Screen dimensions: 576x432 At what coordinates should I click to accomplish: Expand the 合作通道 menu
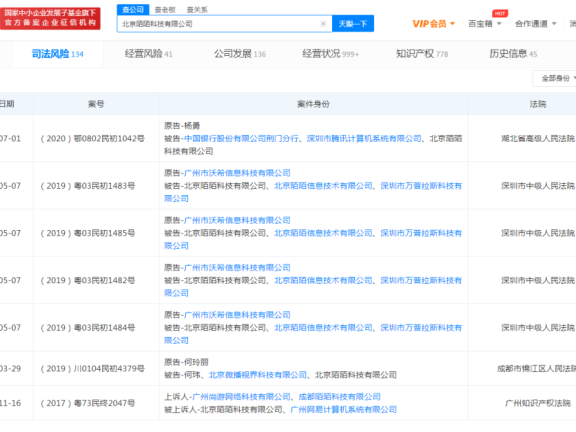pyautogui.click(x=536, y=24)
